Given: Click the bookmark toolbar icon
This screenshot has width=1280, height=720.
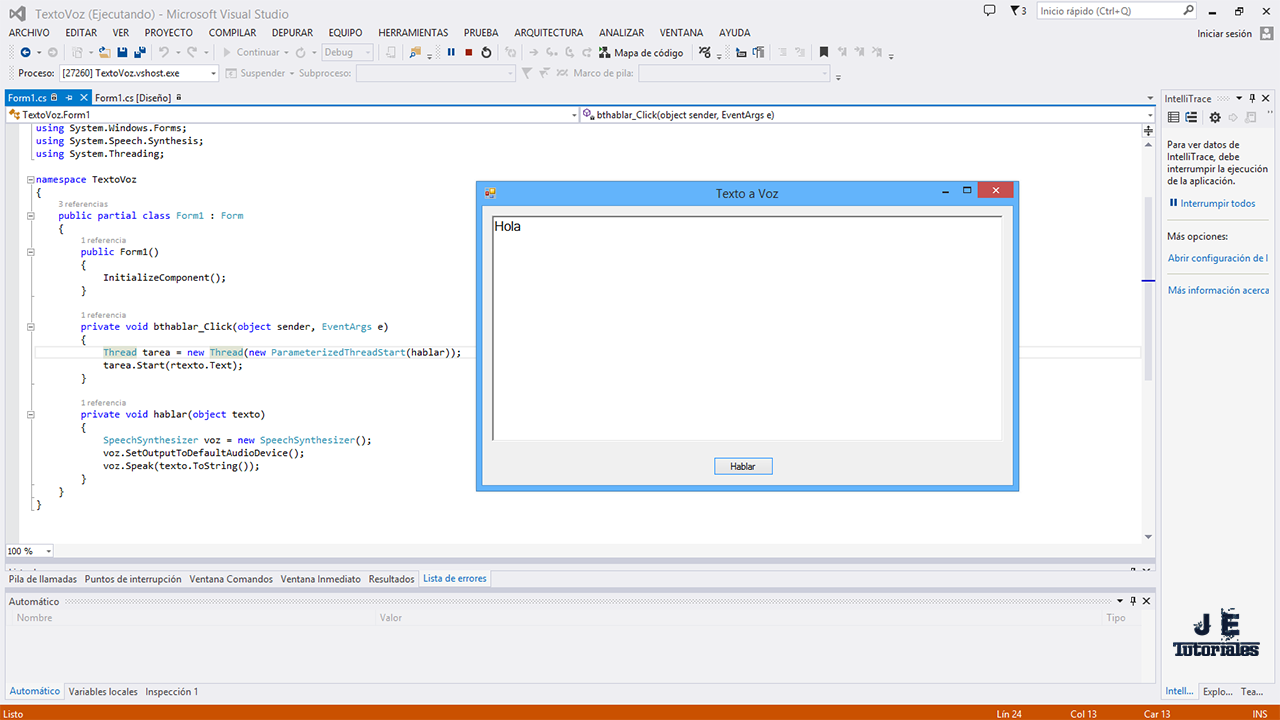Looking at the screenshot, I should click(x=824, y=52).
